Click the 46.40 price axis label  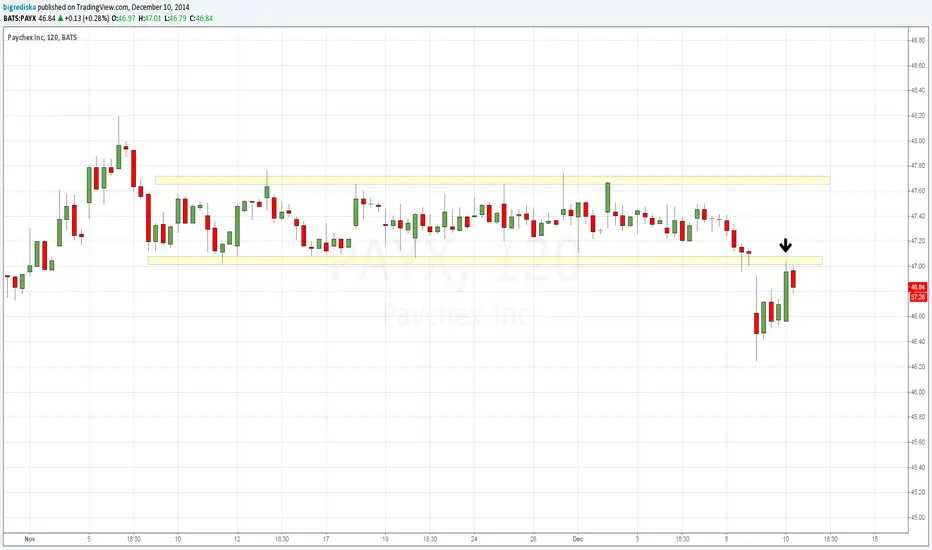point(918,341)
